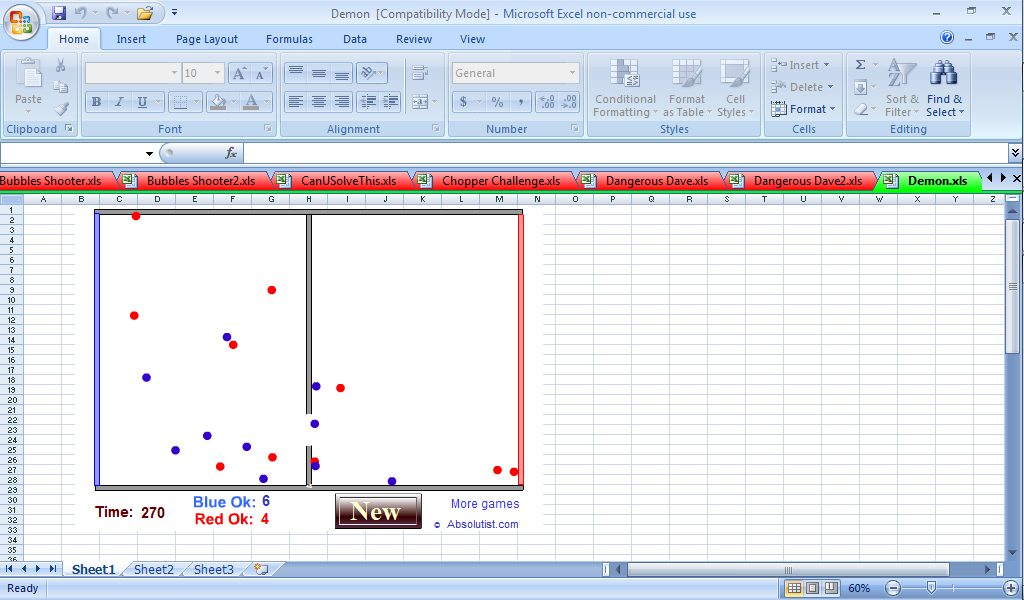
Task: Click the zoom slider handle
Action: tap(931, 588)
